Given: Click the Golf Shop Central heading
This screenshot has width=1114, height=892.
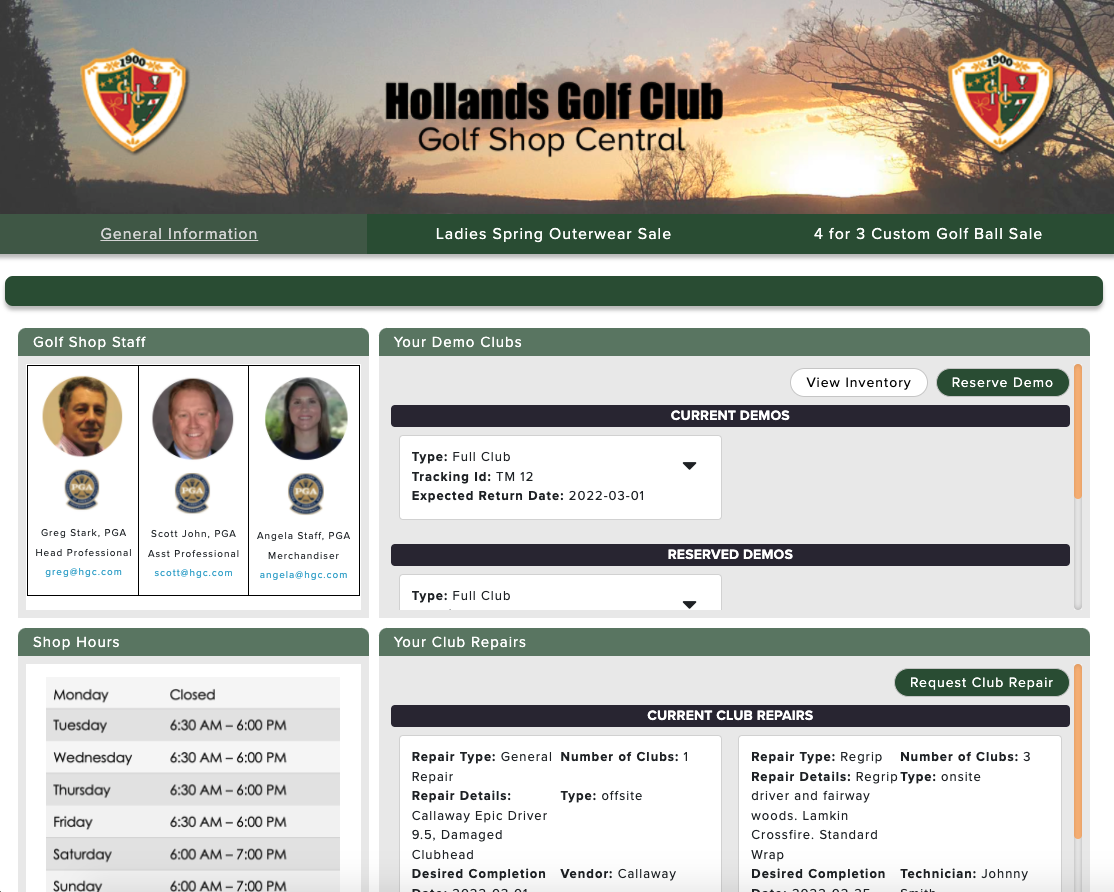Looking at the screenshot, I should pos(552,140).
